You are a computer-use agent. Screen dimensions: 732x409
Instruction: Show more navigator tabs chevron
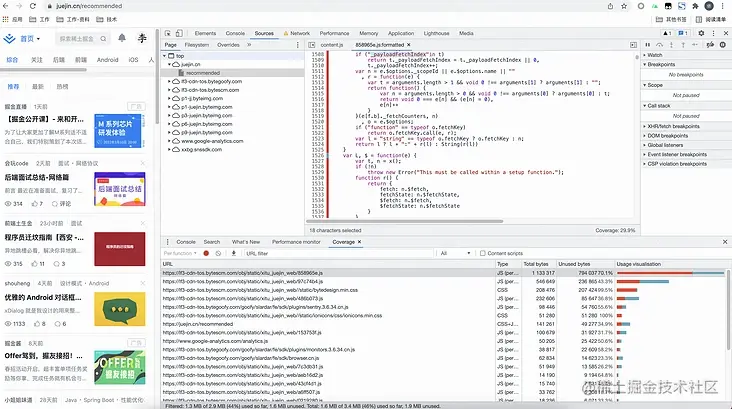pyautogui.click(x=249, y=45)
